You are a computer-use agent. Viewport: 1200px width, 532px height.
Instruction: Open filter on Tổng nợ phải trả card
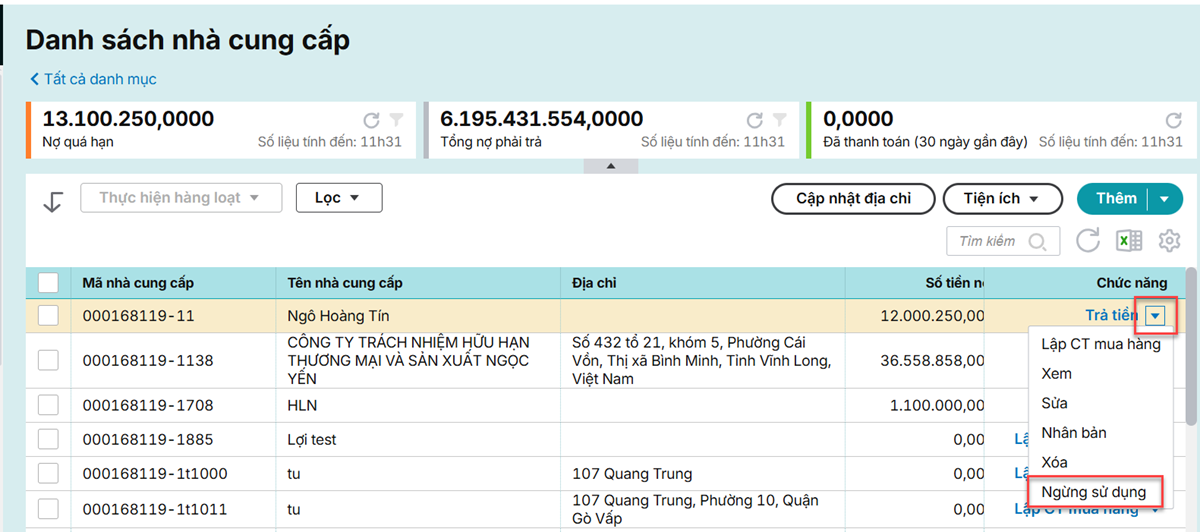[x=779, y=120]
